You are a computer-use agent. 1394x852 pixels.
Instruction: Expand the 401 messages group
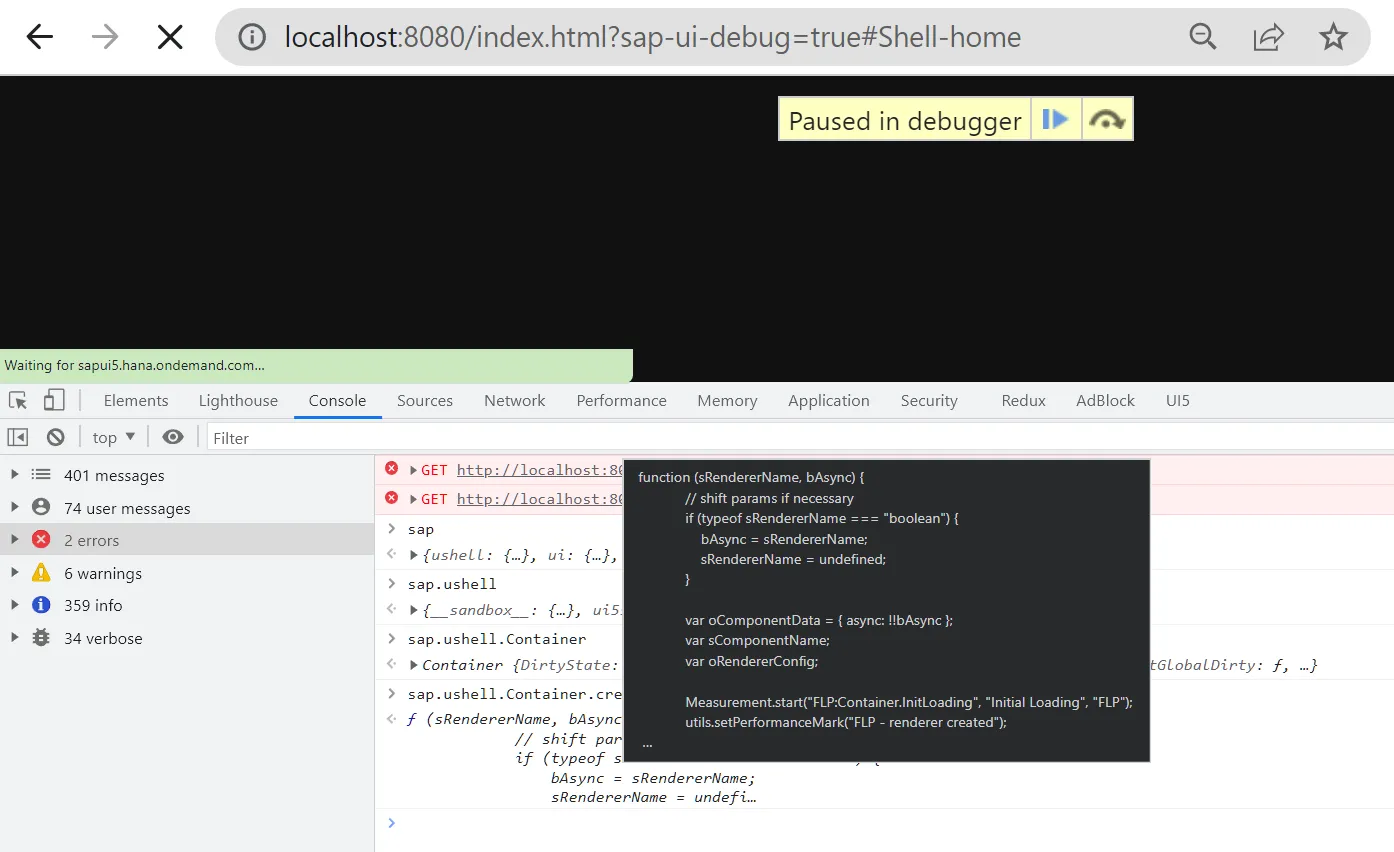point(14,475)
